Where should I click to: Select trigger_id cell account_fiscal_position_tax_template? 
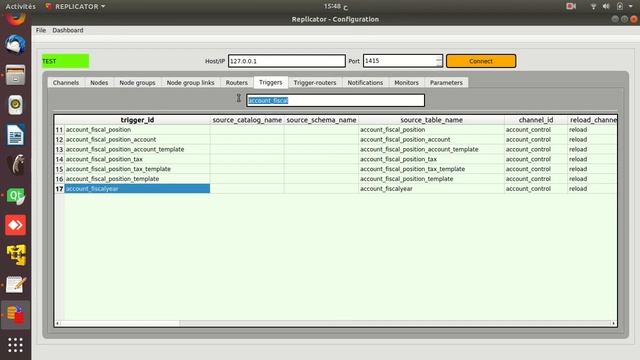[x=137, y=169]
